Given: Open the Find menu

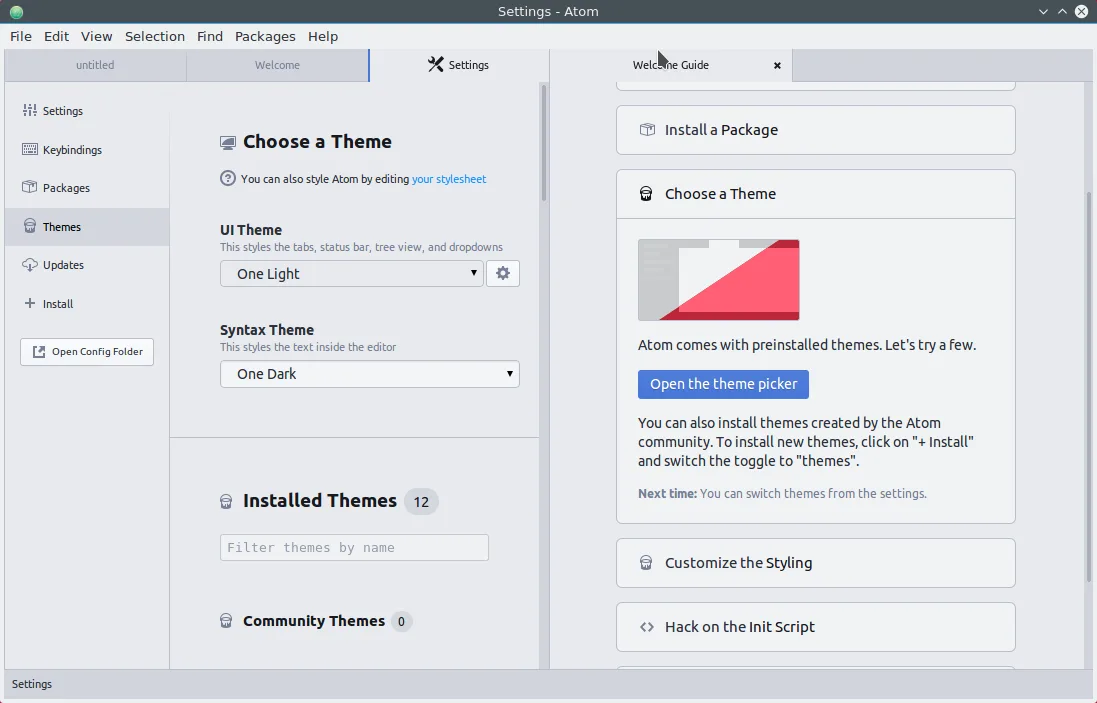Looking at the screenshot, I should point(210,36).
